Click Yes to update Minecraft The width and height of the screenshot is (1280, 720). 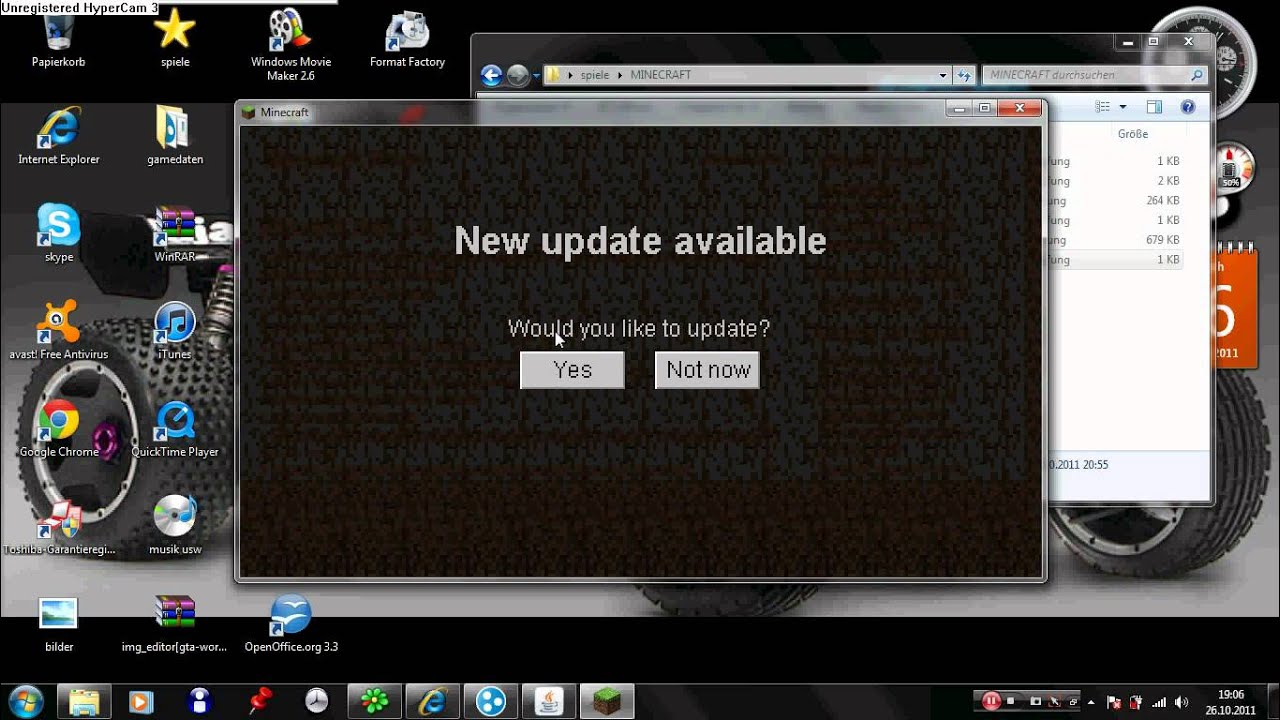point(572,370)
